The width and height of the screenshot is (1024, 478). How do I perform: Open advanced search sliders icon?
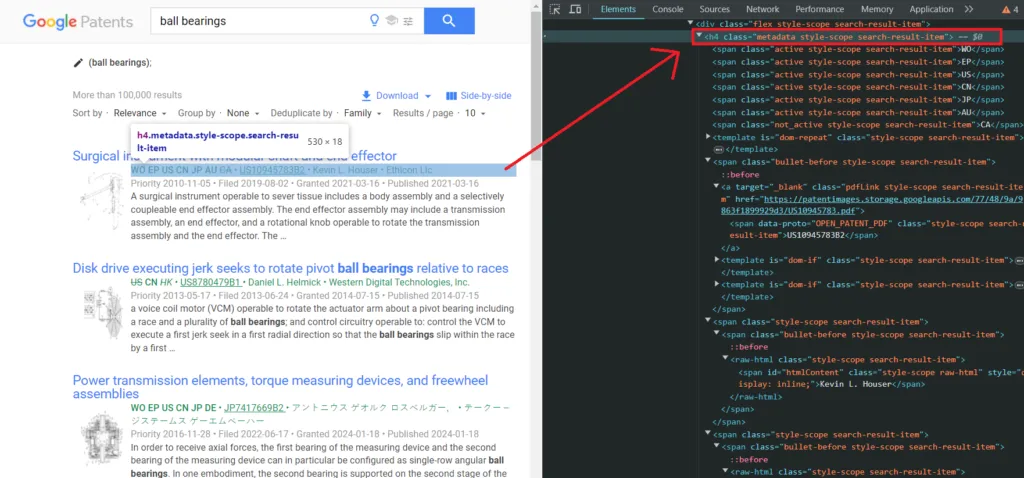pos(408,21)
